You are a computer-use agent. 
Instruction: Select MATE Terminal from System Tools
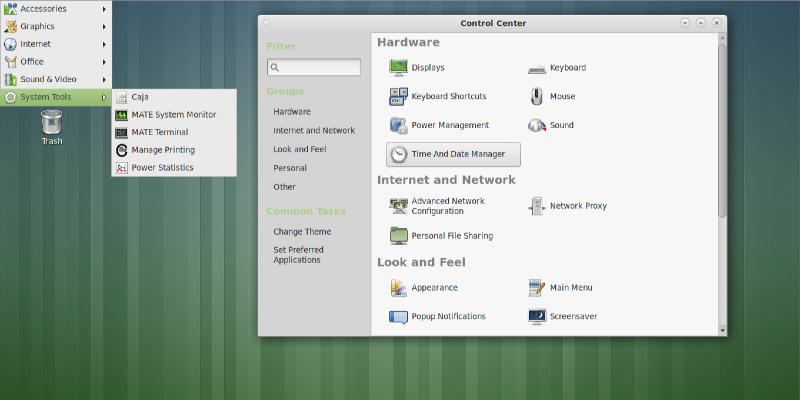[x=159, y=132]
